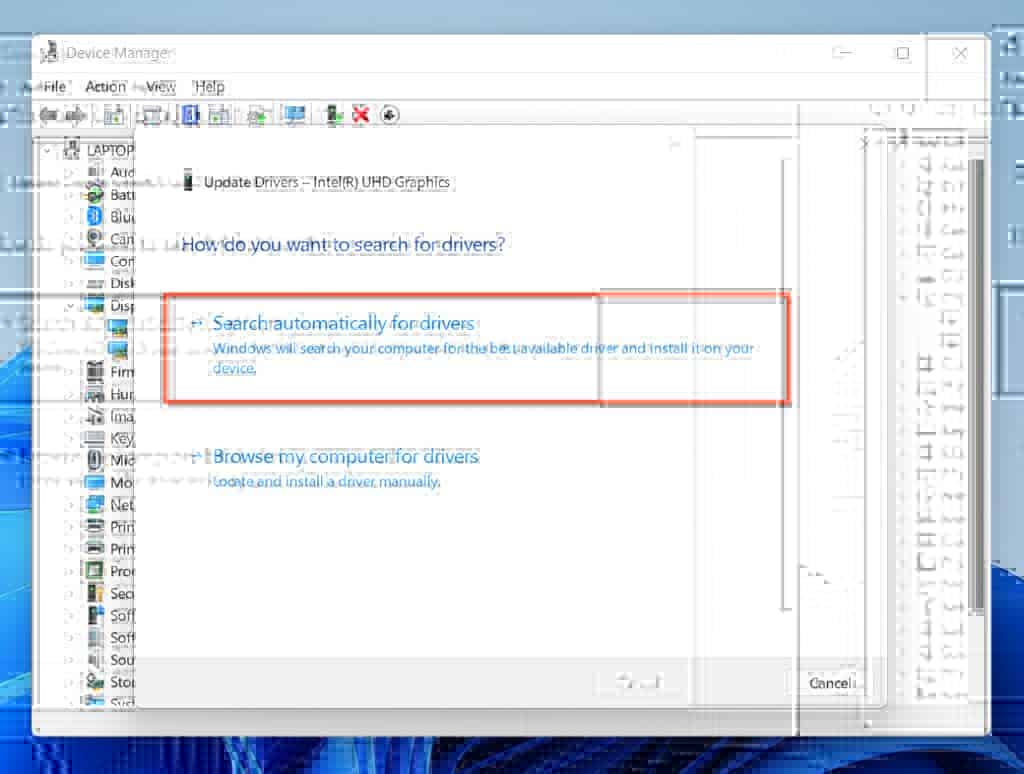Screen dimensions: 1024x774
Task: Choose Search automatically for drivers
Action: 477,348
